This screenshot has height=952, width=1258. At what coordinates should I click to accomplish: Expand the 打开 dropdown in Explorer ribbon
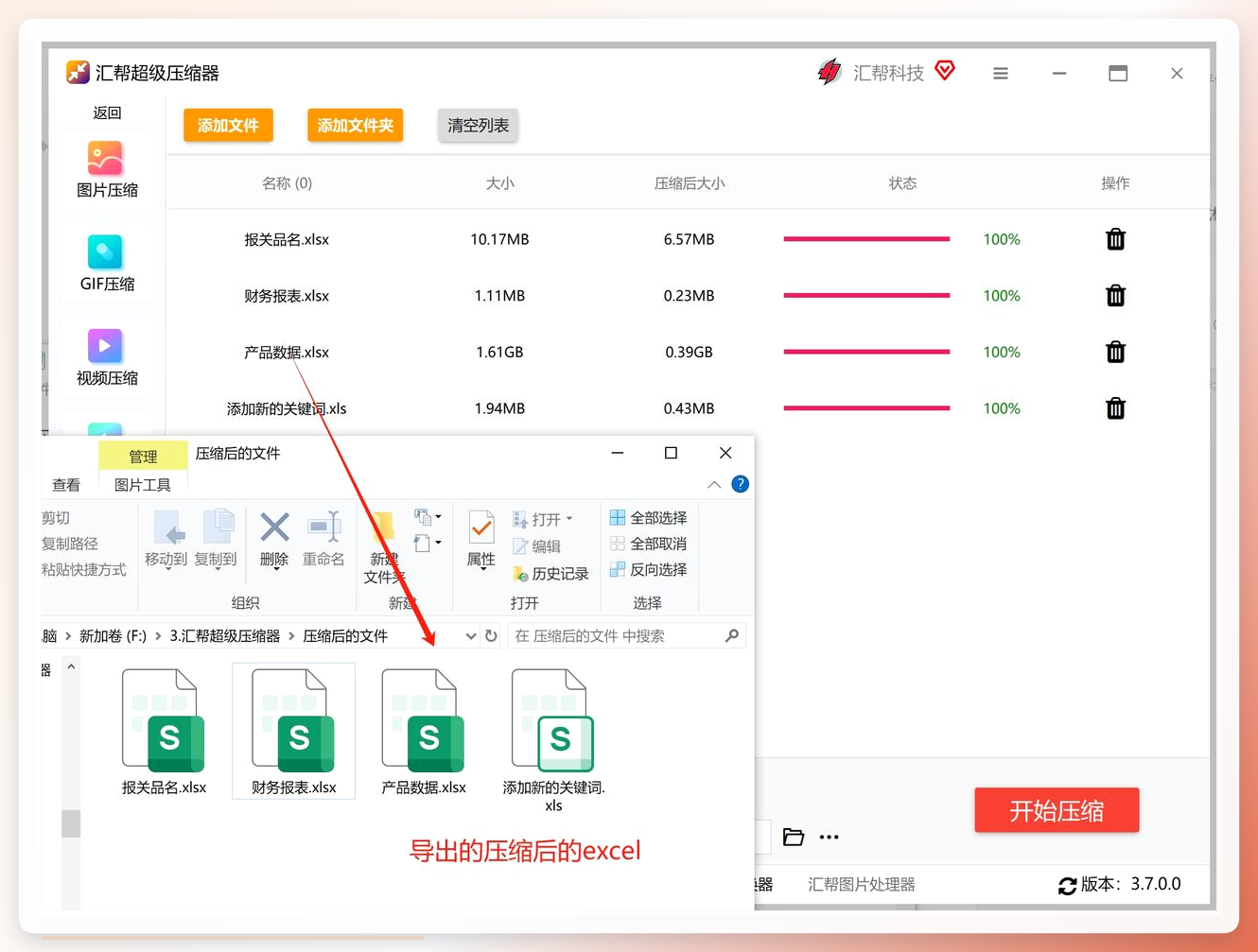[x=569, y=519]
